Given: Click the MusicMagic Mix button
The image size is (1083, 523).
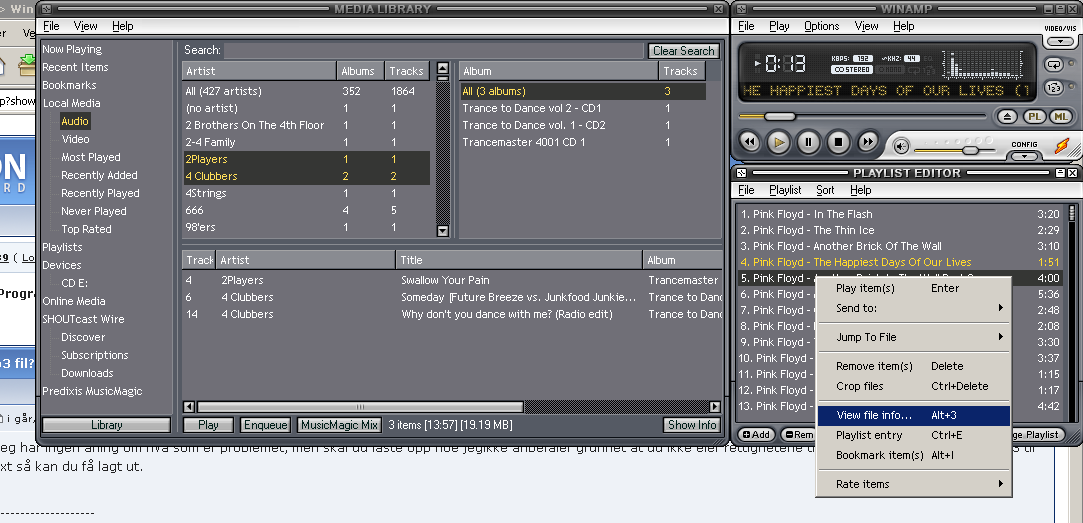Looking at the screenshot, I should tap(339, 425).
